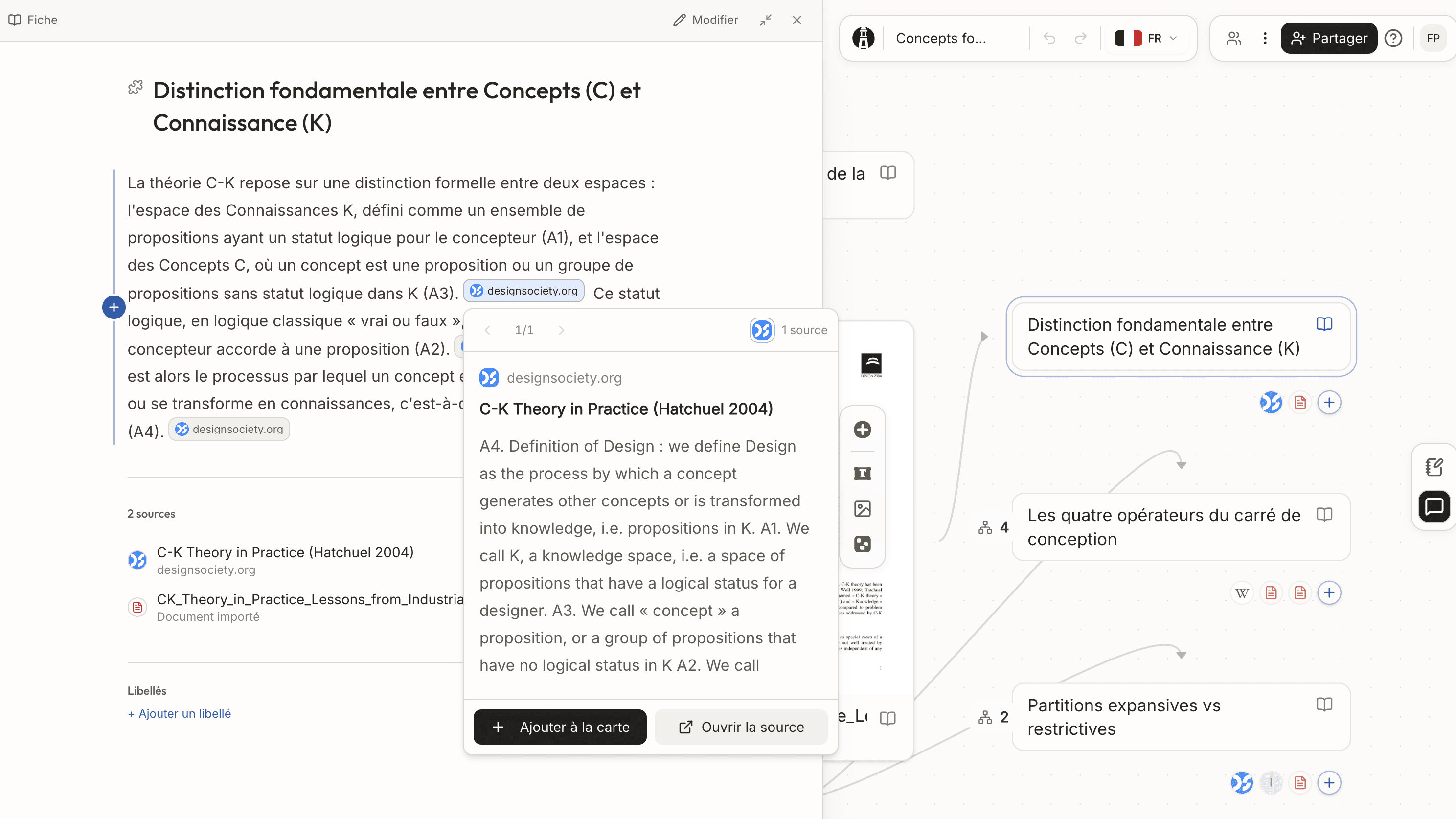1456x819 pixels.
Task: Click plus button under 'Les quatre opérateurs' node
Action: [1329, 592]
